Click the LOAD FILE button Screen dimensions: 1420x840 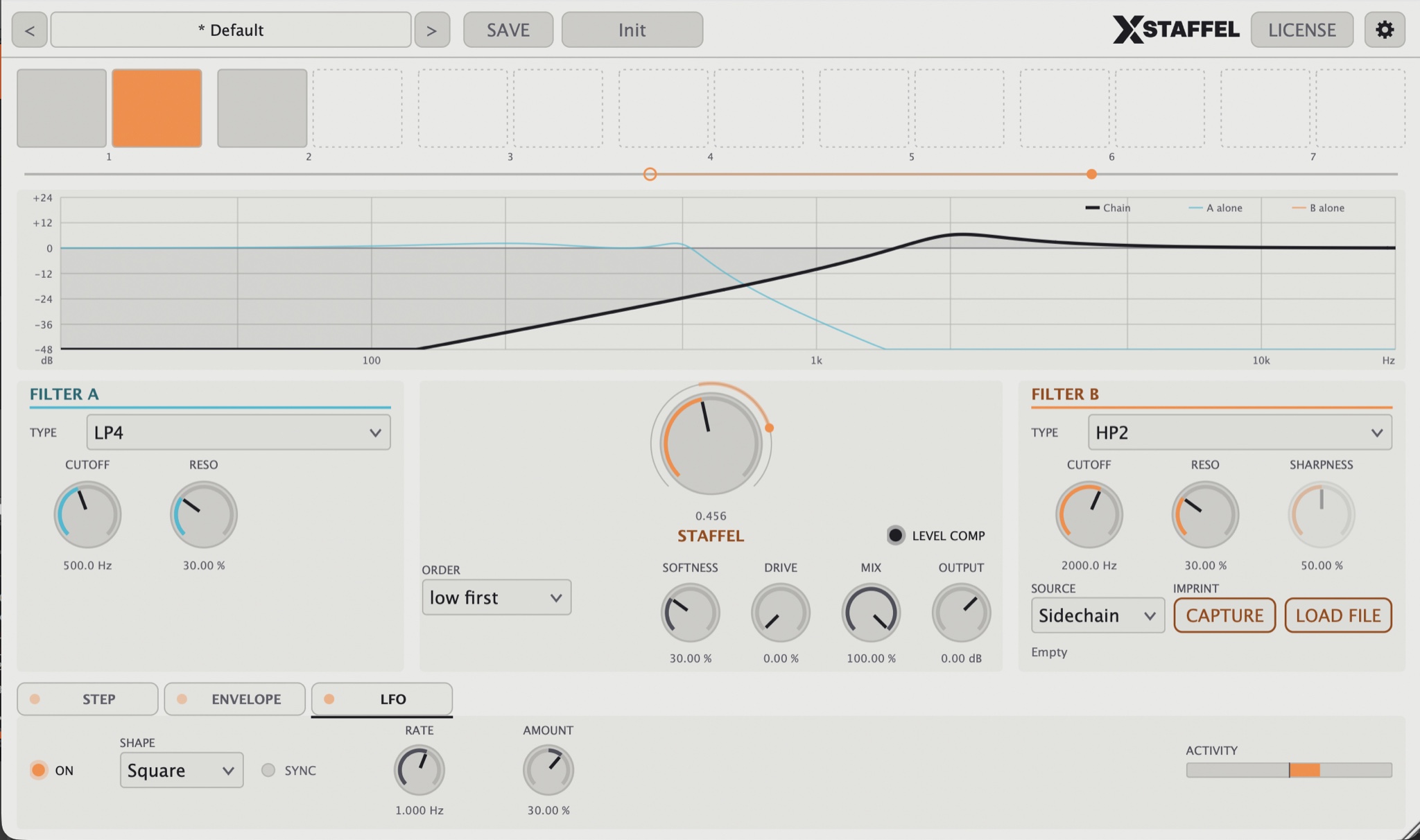tap(1338, 615)
